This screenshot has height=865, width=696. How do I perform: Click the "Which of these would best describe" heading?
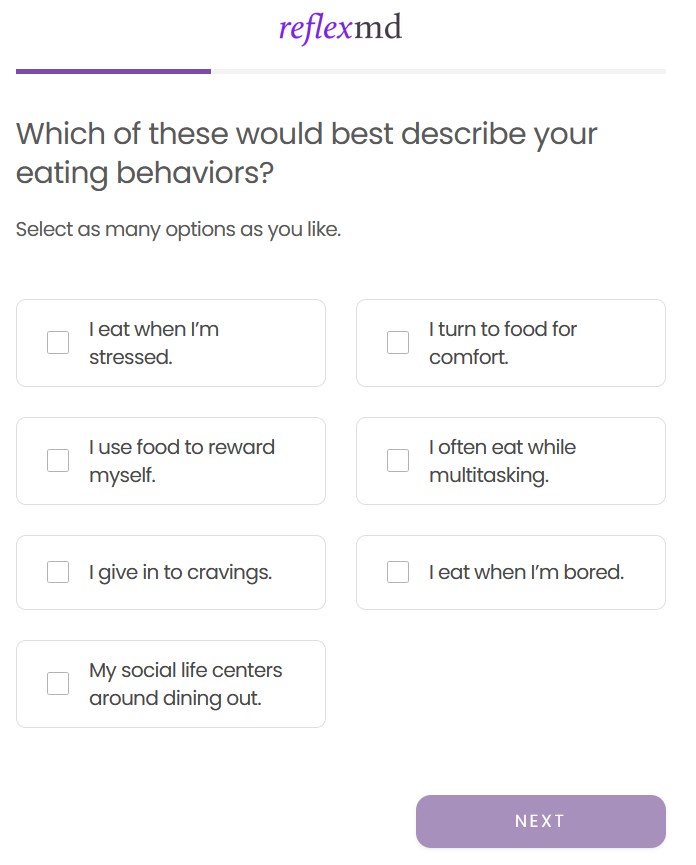pos(306,153)
